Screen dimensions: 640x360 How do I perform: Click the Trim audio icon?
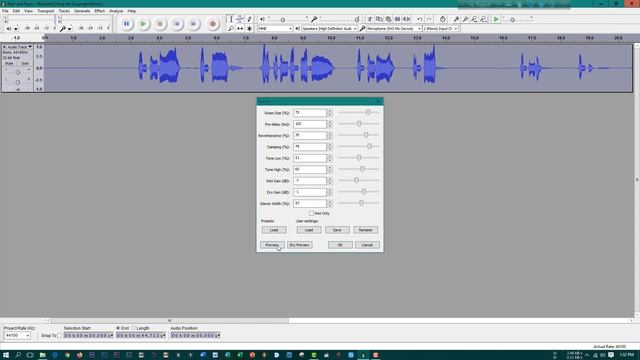coord(398,19)
